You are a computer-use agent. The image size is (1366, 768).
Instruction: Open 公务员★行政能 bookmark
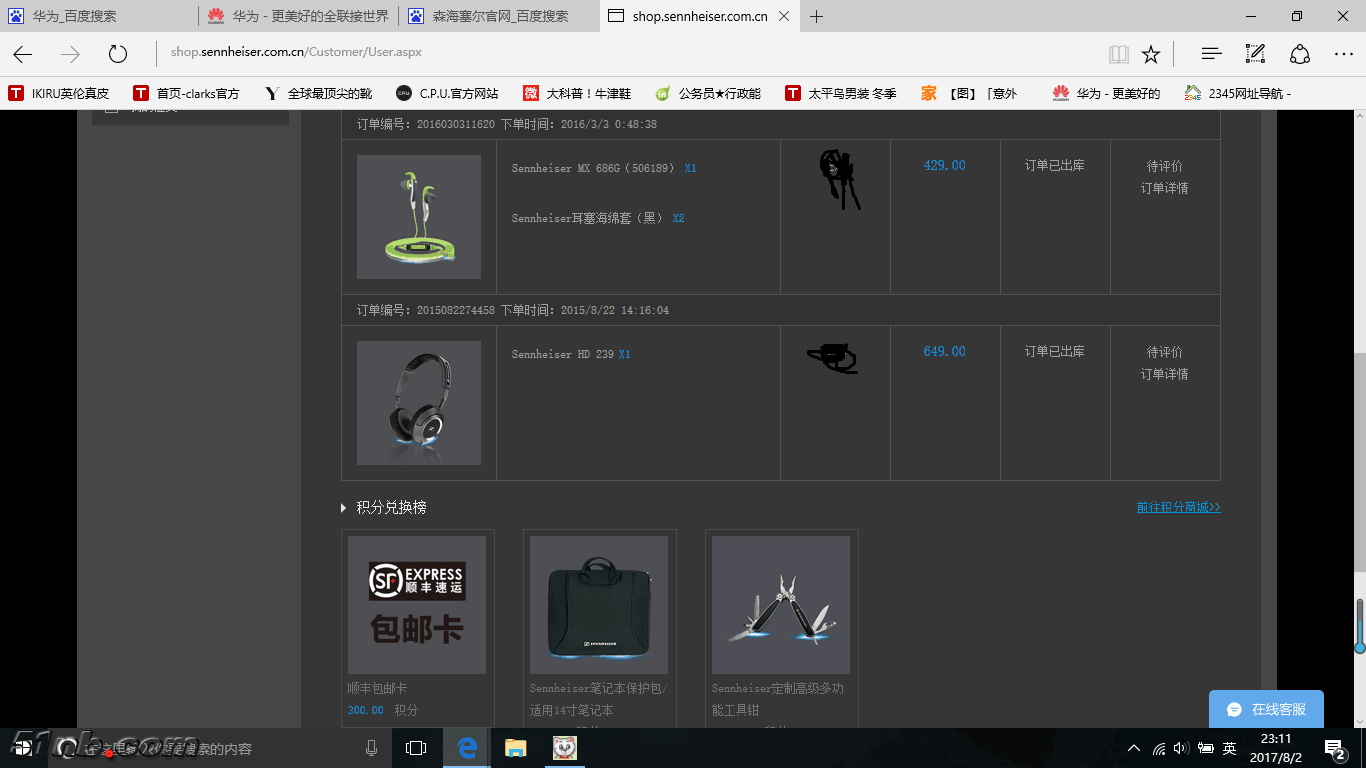[x=708, y=93]
